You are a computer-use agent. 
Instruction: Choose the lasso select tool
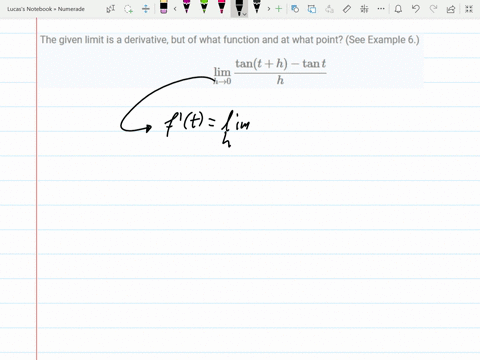coord(128,9)
